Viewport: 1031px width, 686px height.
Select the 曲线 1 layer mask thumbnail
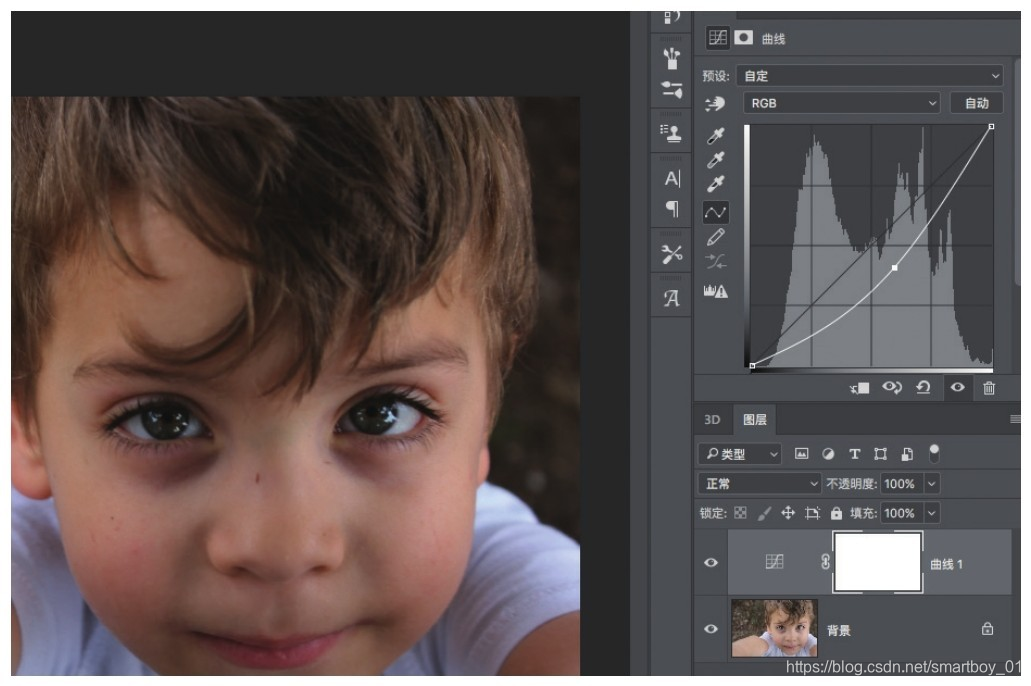click(x=878, y=562)
